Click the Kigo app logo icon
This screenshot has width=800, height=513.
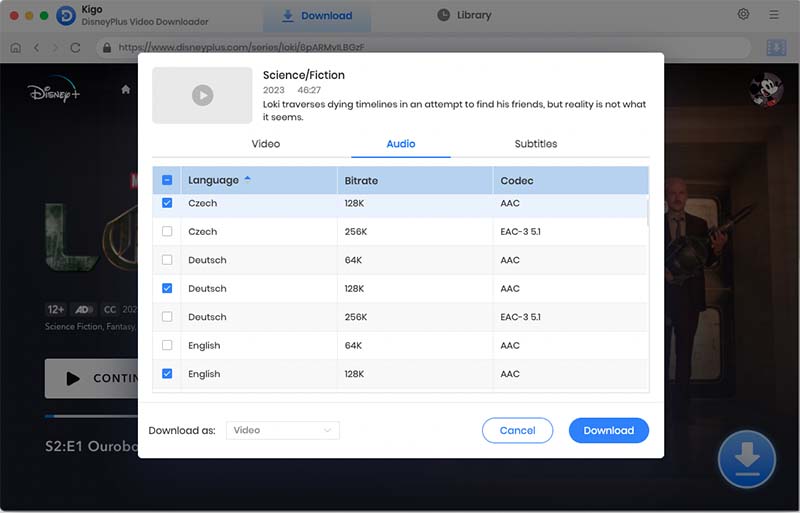pos(66,15)
